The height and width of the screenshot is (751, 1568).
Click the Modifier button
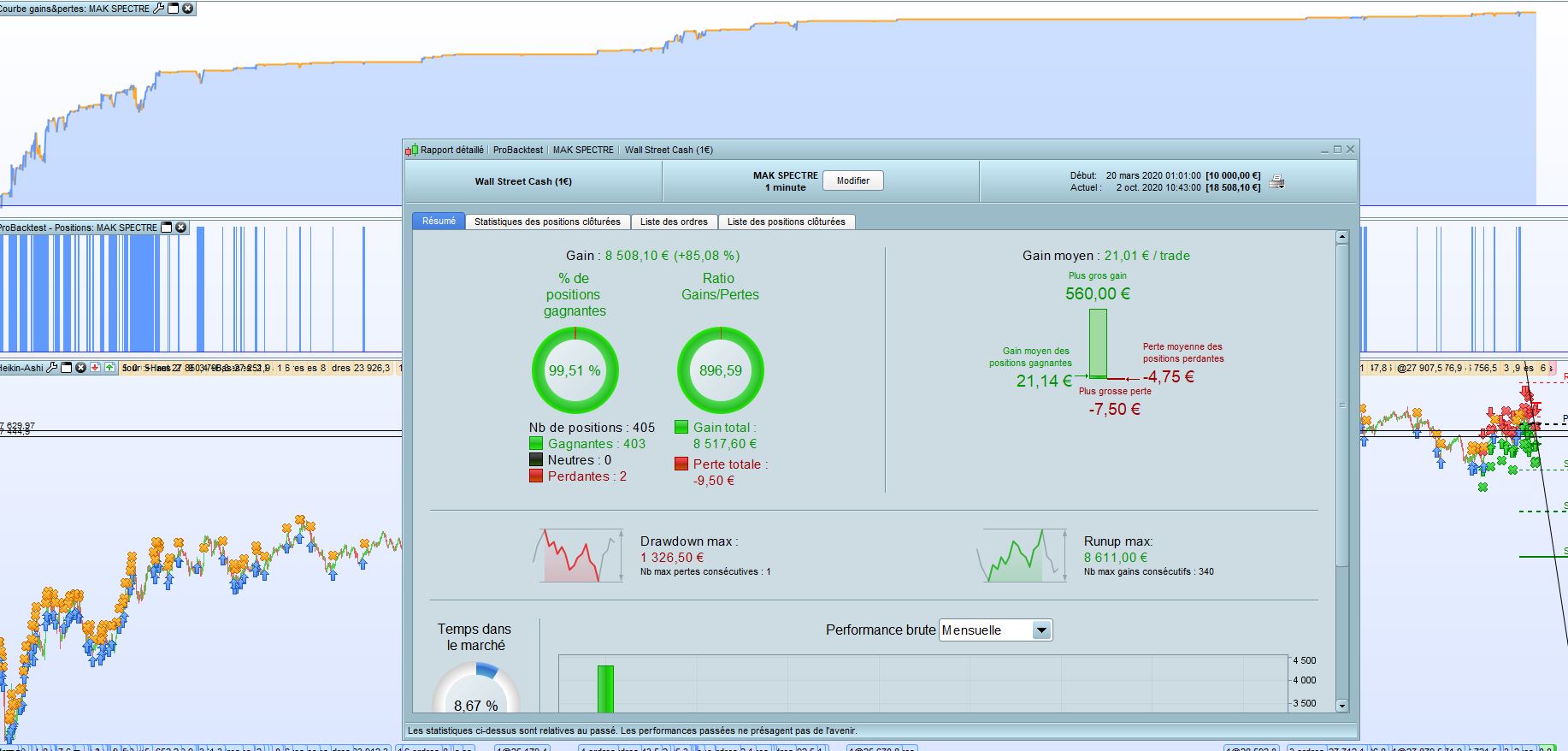pyautogui.click(x=853, y=180)
